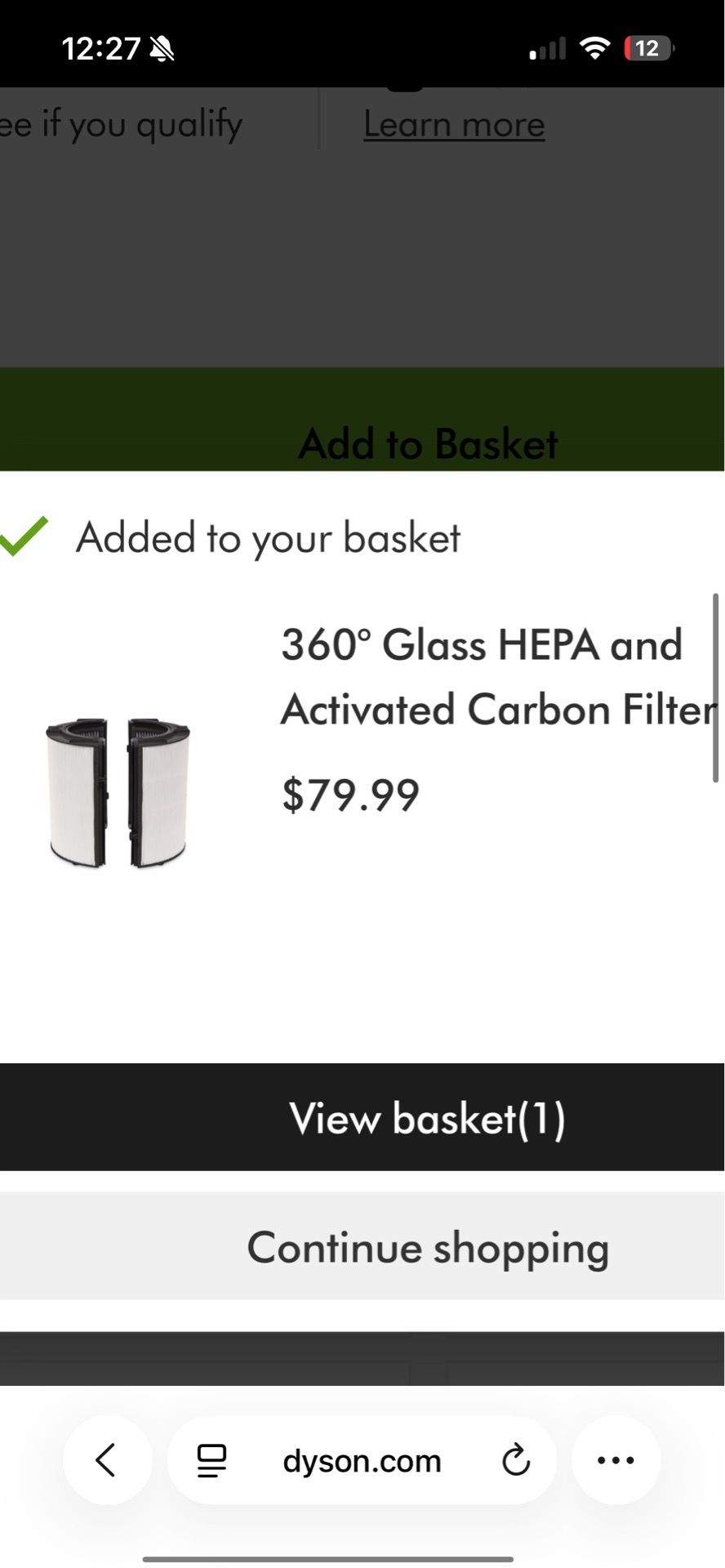Tap the cellular signal bars

coord(547,49)
